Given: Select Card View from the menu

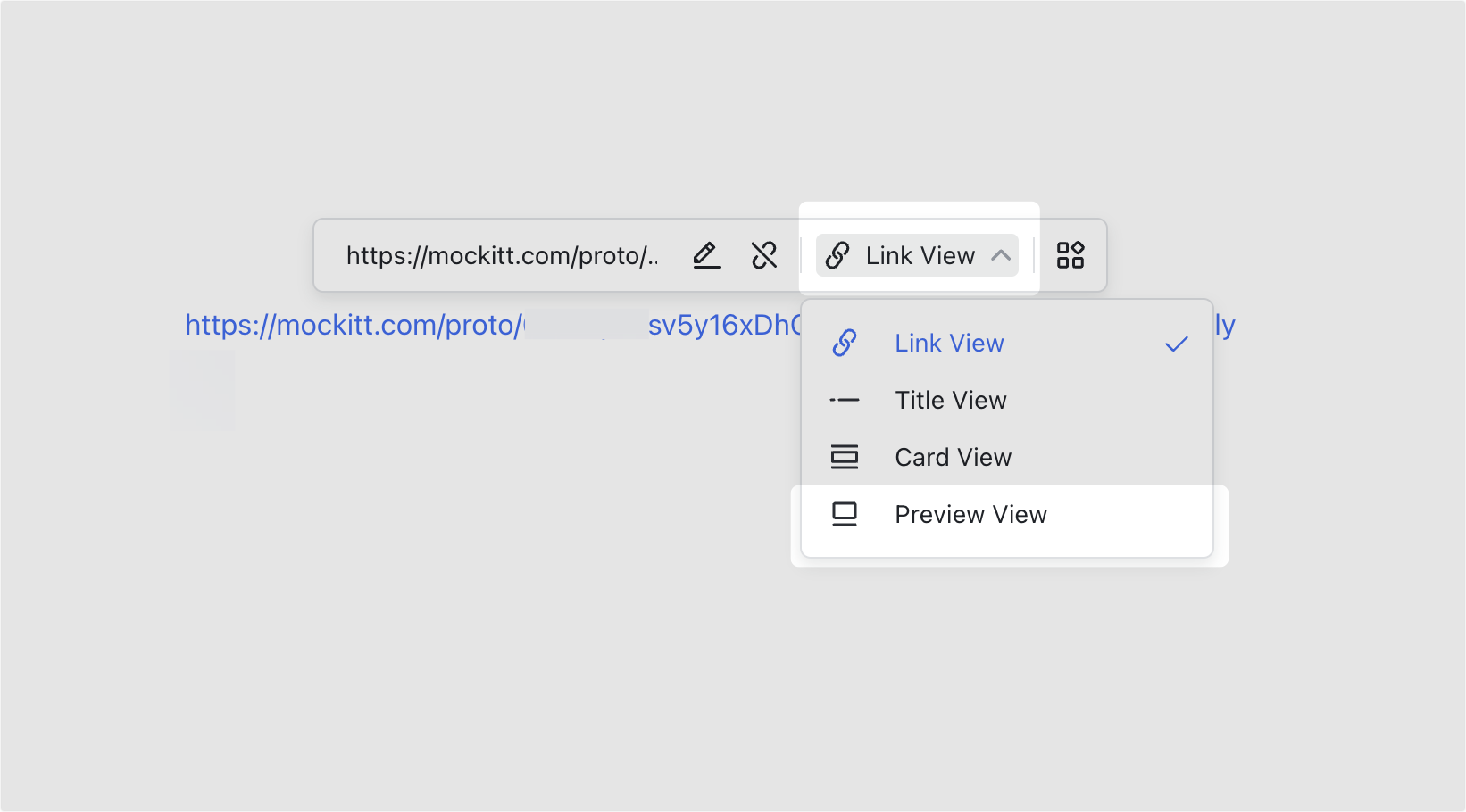Looking at the screenshot, I should coord(953,457).
